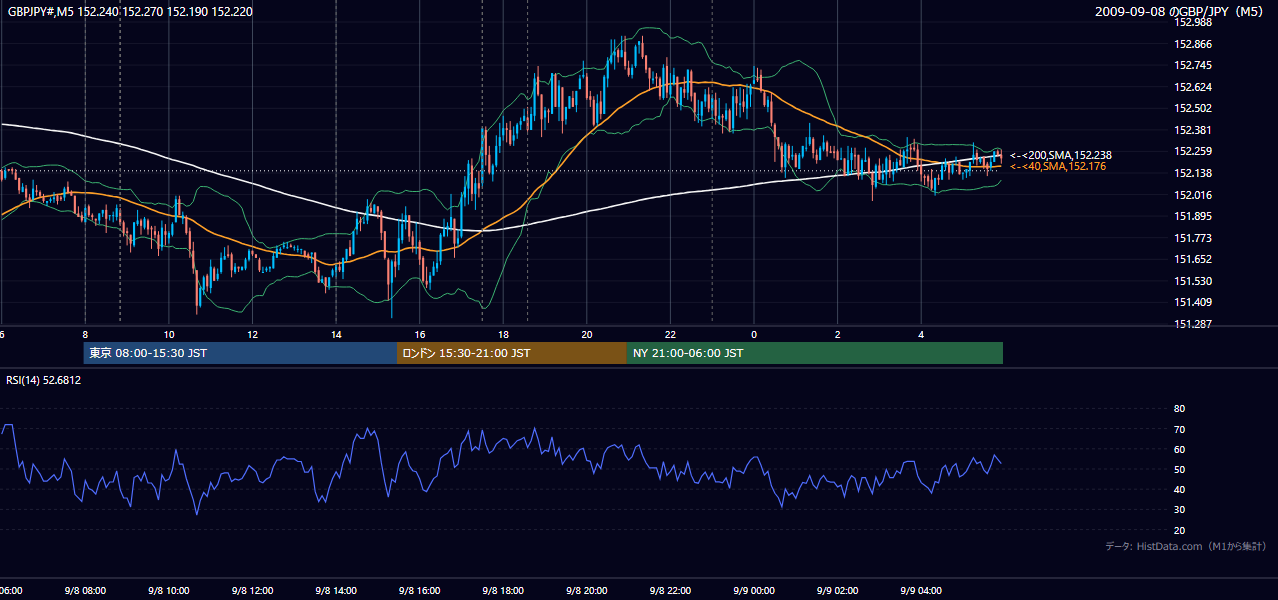The width and height of the screenshot is (1278, 600).
Task: Click hour tick 14 under the candlestick chart
Action: (x=336, y=334)
